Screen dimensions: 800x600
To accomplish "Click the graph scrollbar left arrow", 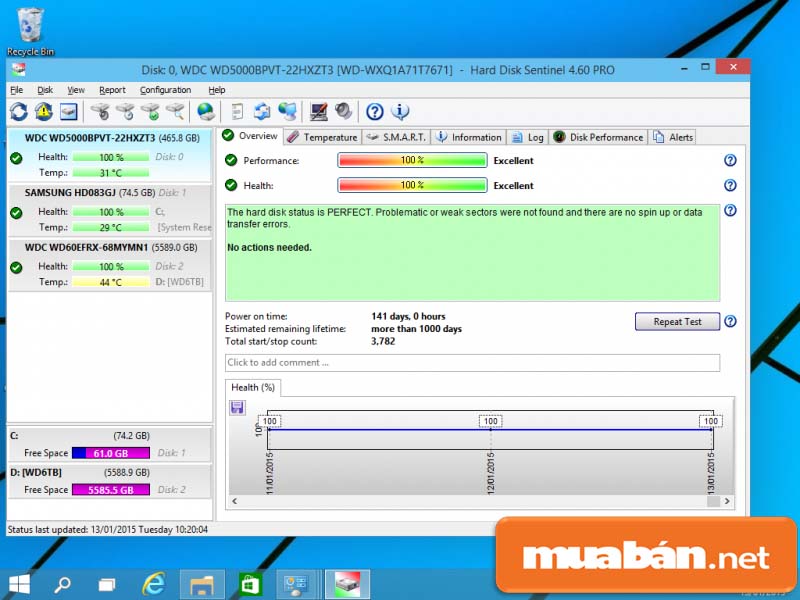I will point(235,501).
